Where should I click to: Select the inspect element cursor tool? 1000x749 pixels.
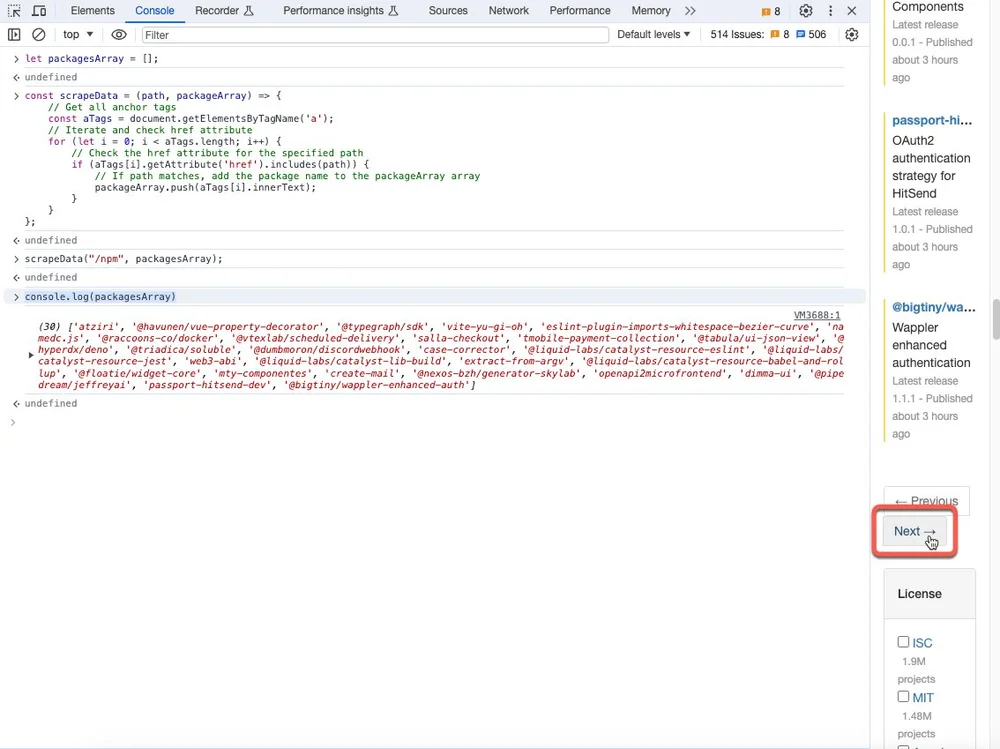point(14,11)
